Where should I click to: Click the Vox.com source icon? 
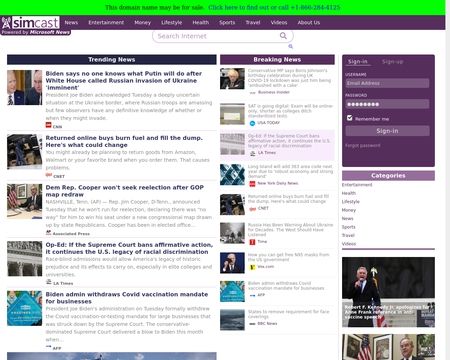252,267
